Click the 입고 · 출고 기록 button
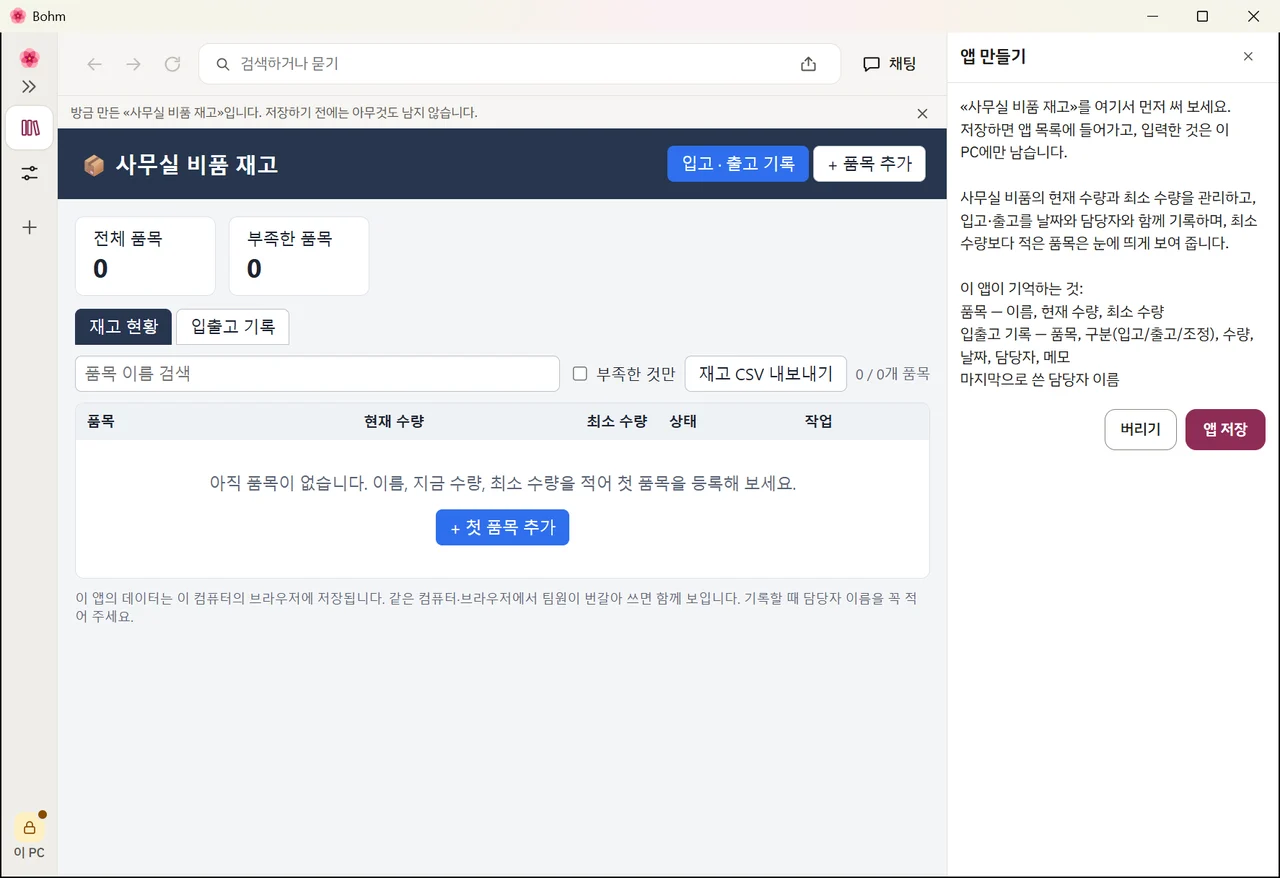 738,164
